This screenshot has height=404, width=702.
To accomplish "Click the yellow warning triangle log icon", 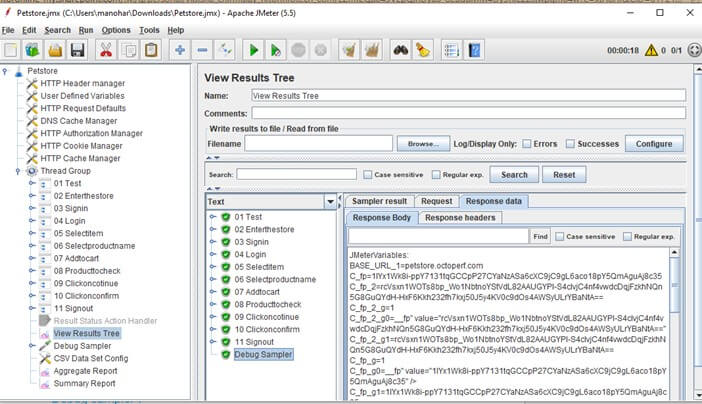I will pos(651,50).
